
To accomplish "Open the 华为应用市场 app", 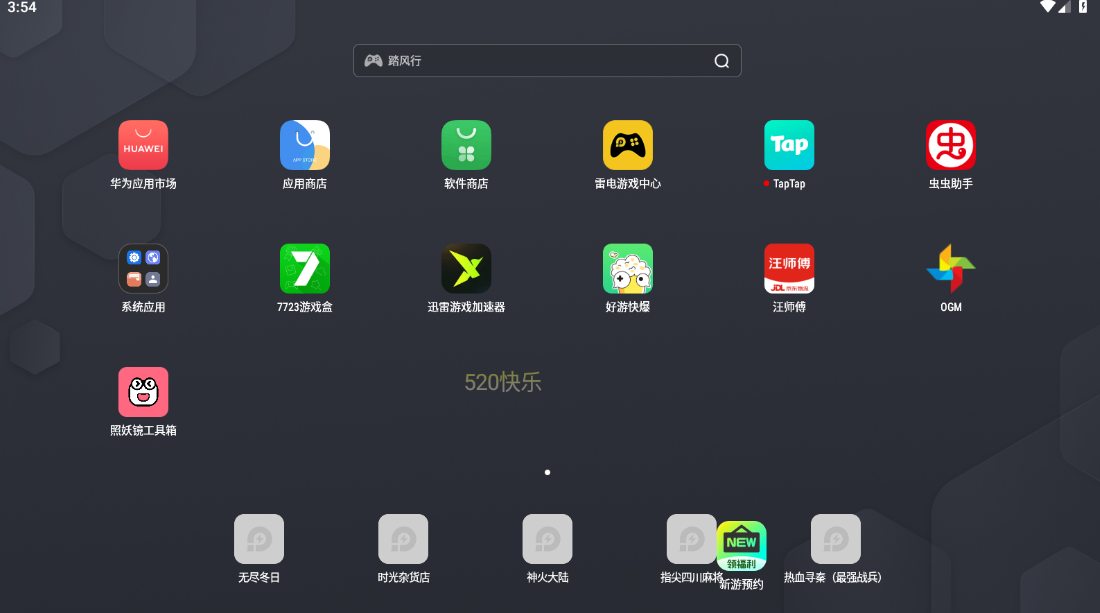I will 143,144.
